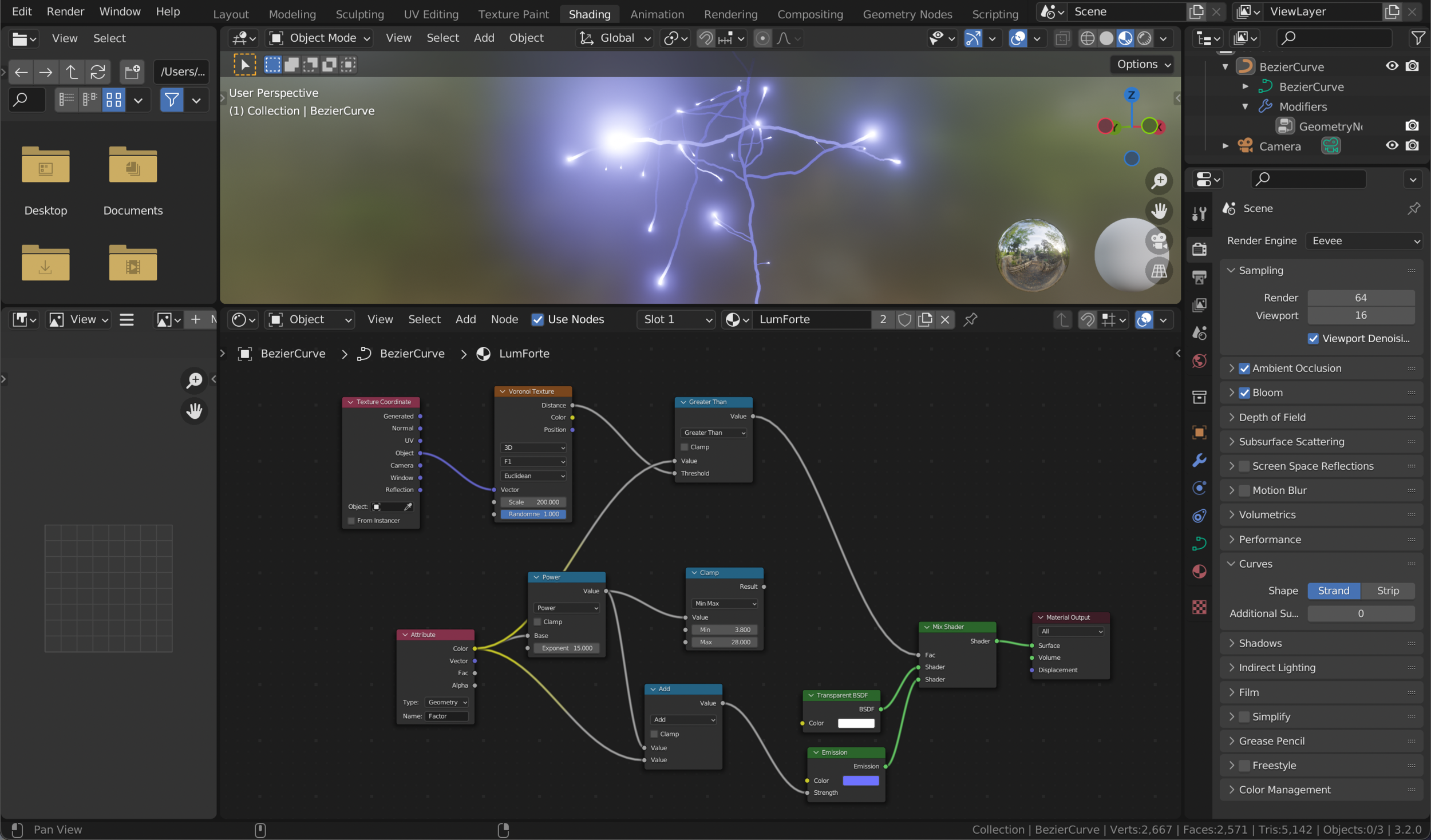
Task: Click the pan view hand icon
Action: [1159, 211]
